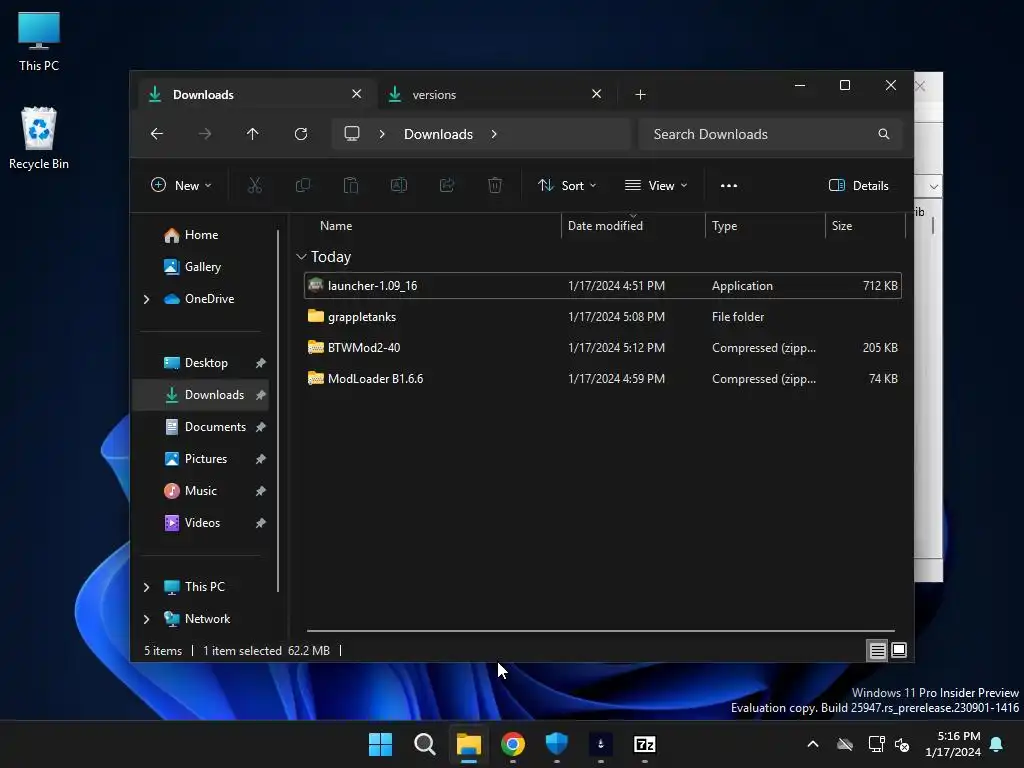Click the horizontal scrollbar in file list

click(601, 631)
